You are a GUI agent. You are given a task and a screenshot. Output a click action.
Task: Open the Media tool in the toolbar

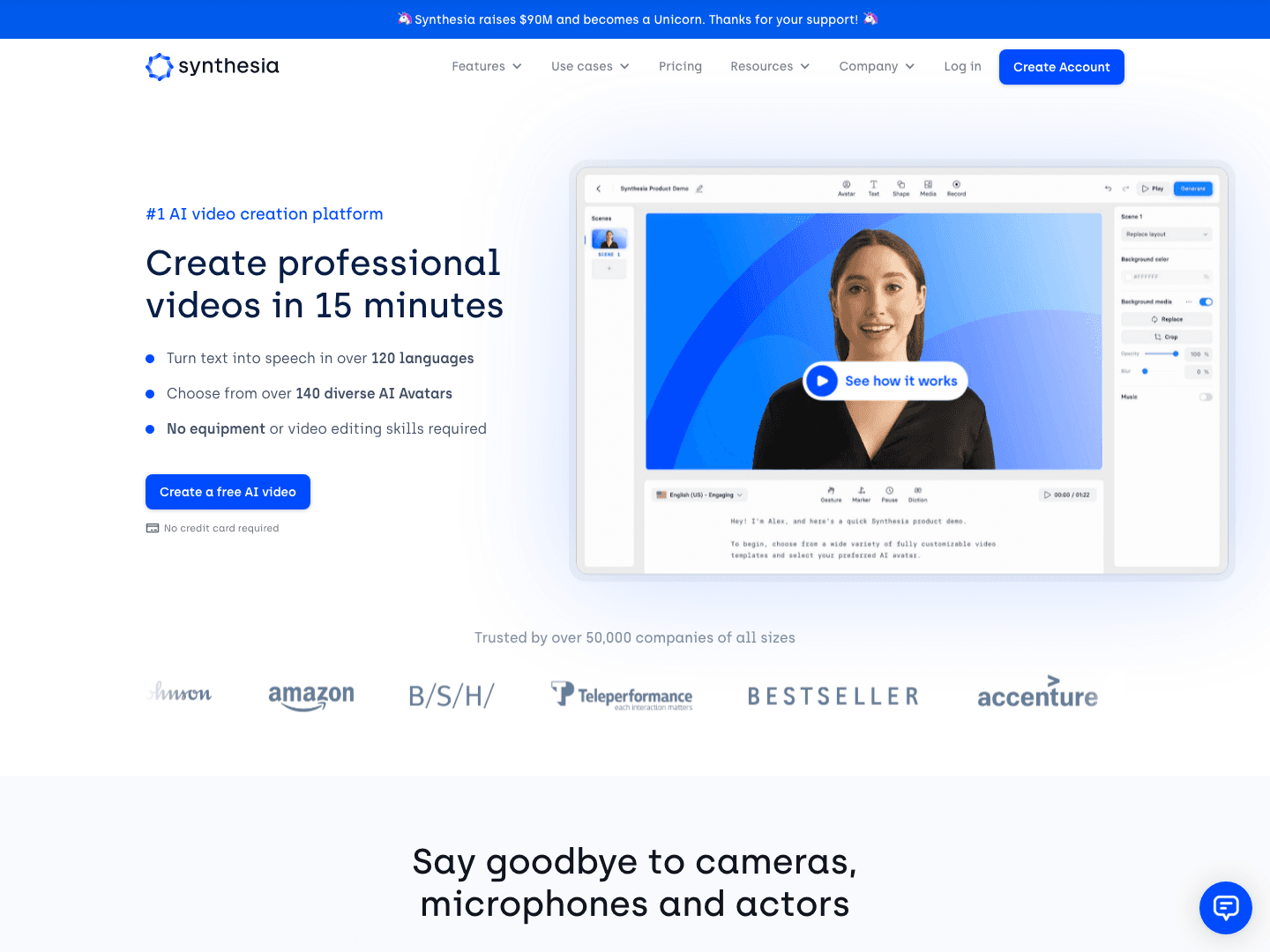pos(928,186)
